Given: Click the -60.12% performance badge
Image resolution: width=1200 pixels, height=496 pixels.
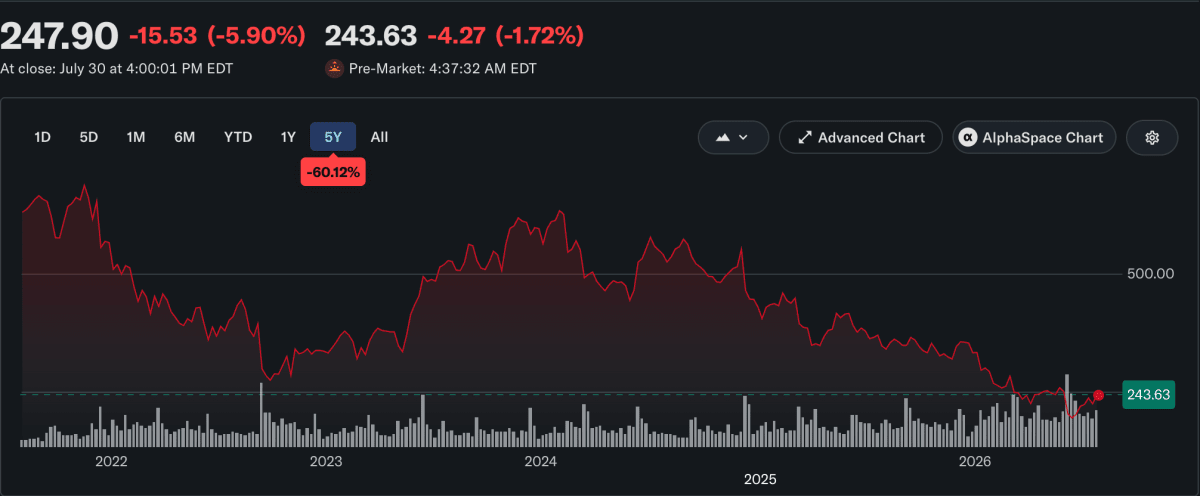Looking at the screenshot, I should click(333, 173).
